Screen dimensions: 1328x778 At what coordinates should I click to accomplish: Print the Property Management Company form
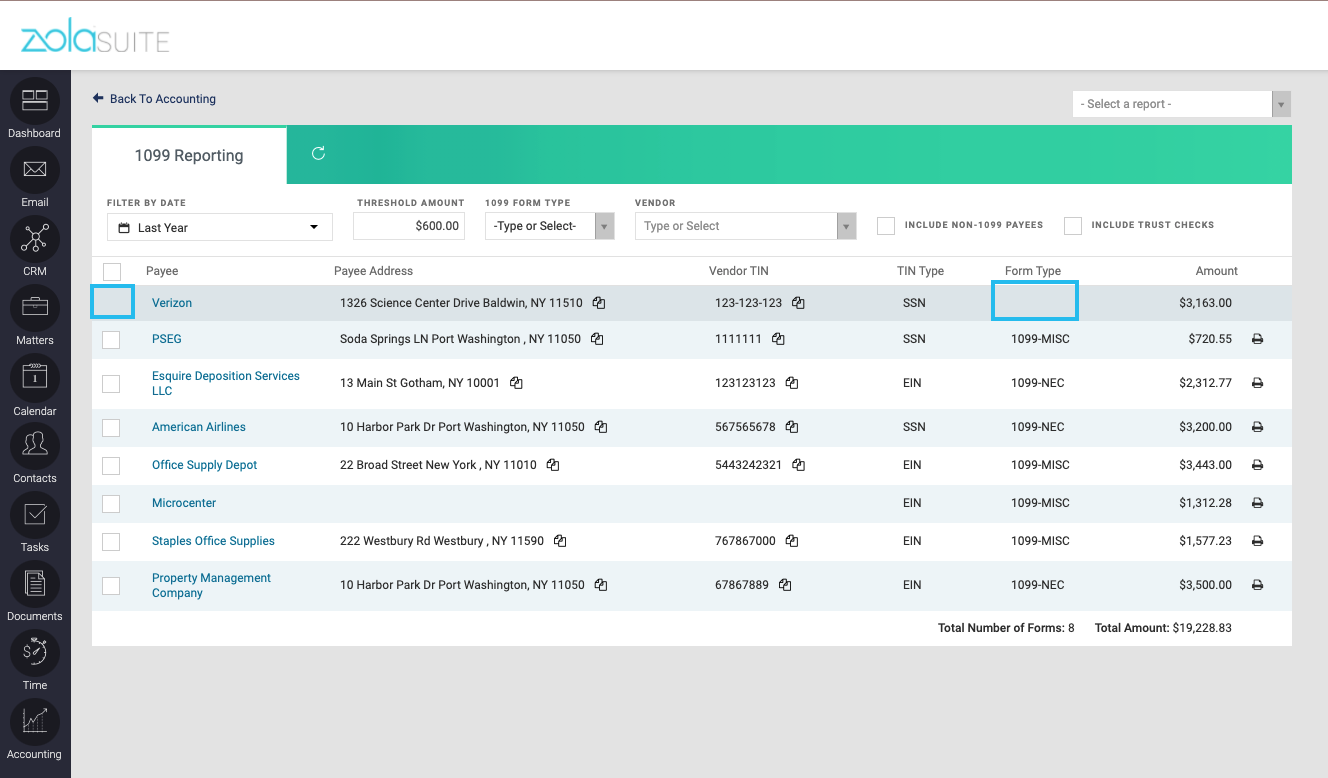tap(1258, 585)
